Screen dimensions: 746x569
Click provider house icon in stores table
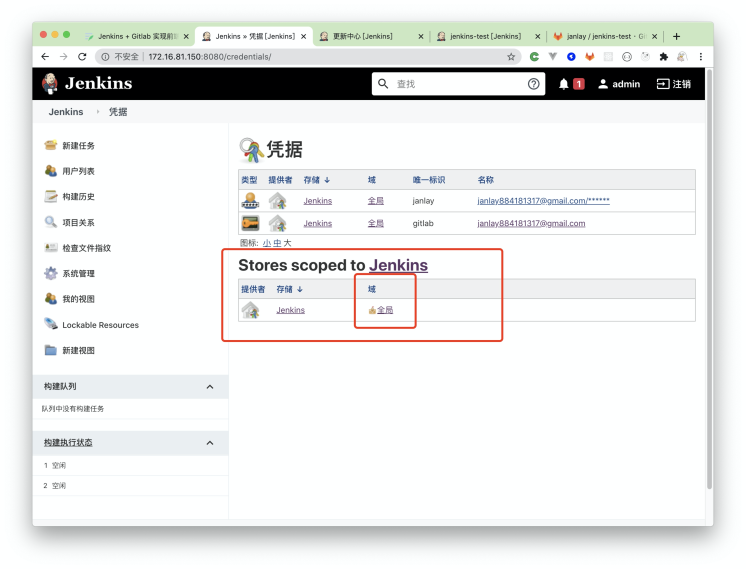(250, 310)
